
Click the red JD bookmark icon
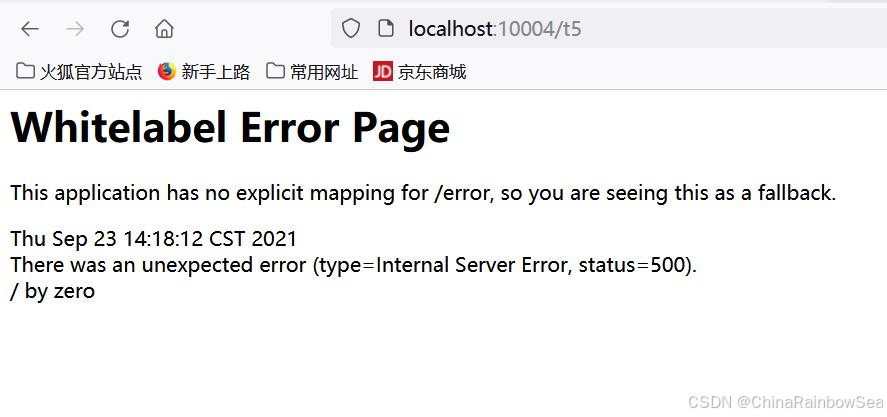[x=383, y=71]
